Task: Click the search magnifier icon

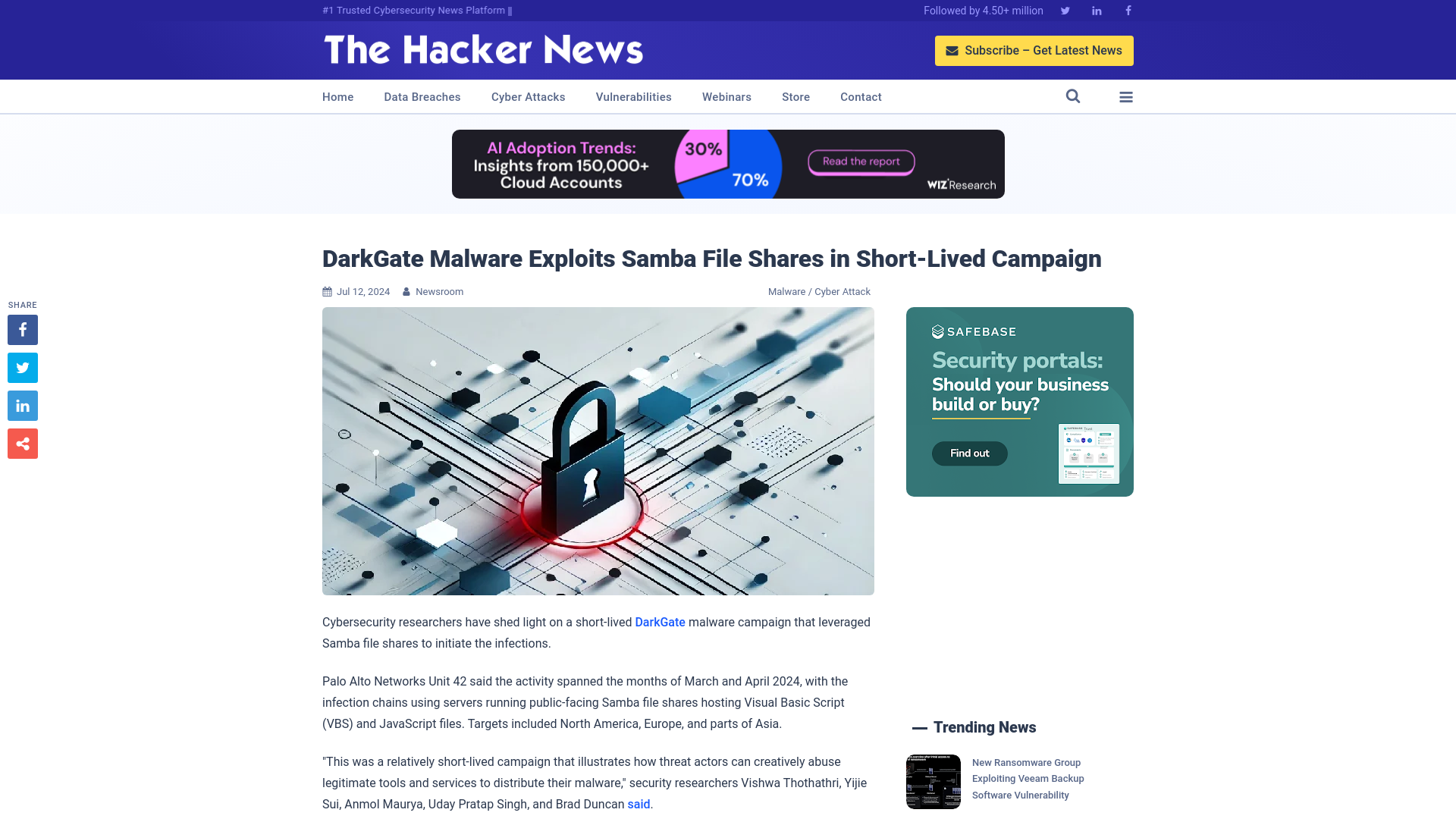Action: pos(1072,96)
